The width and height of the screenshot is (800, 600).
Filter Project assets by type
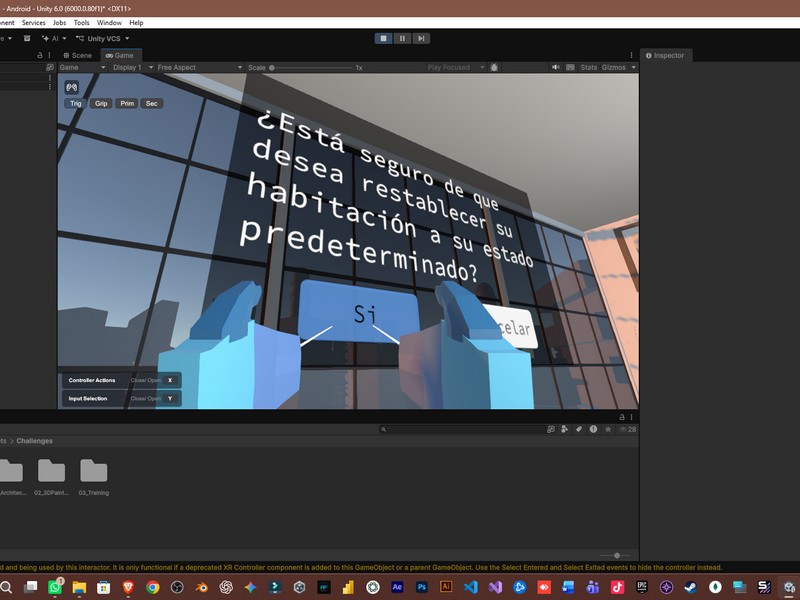tap(564, 429)
